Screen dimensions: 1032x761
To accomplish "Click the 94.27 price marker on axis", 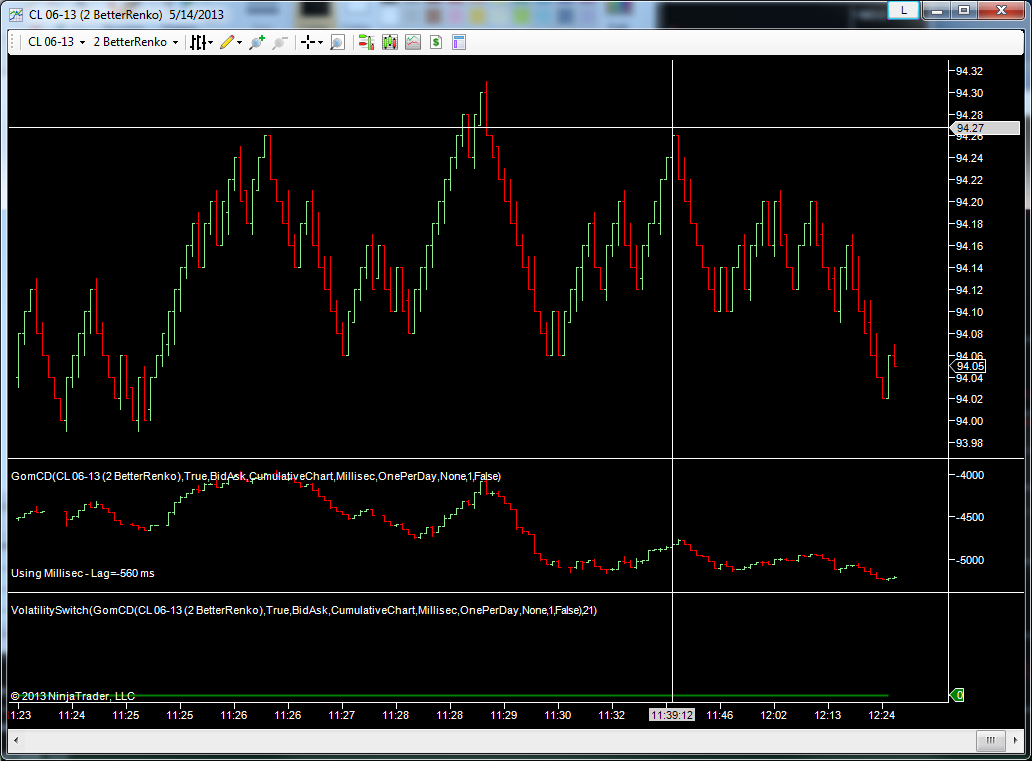I will point(968,128).
